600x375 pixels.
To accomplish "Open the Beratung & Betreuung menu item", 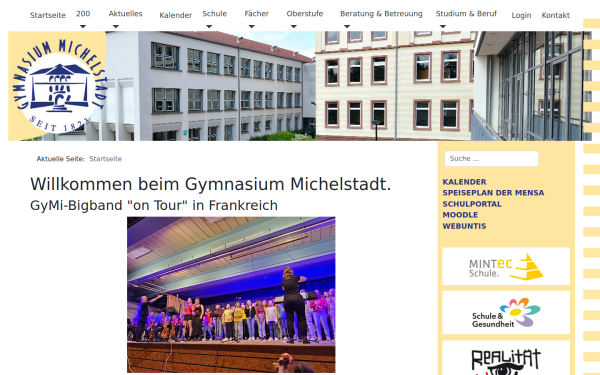I will (382, 14).
